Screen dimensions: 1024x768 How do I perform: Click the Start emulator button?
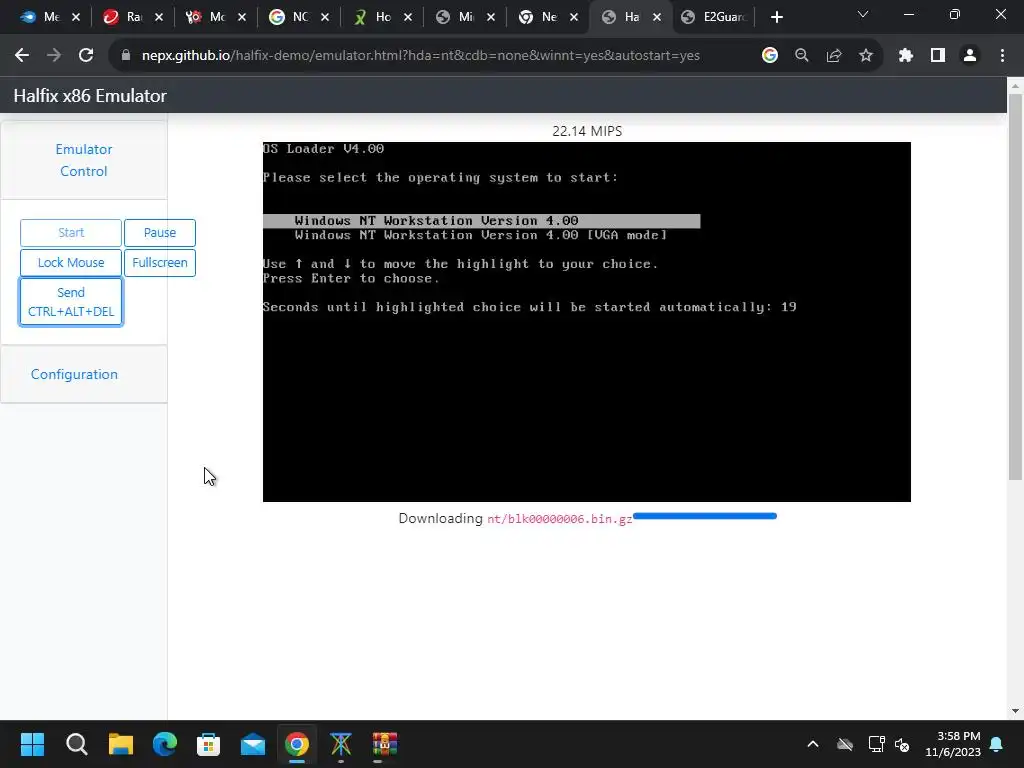pyautogui.click(x=71, y=232)
